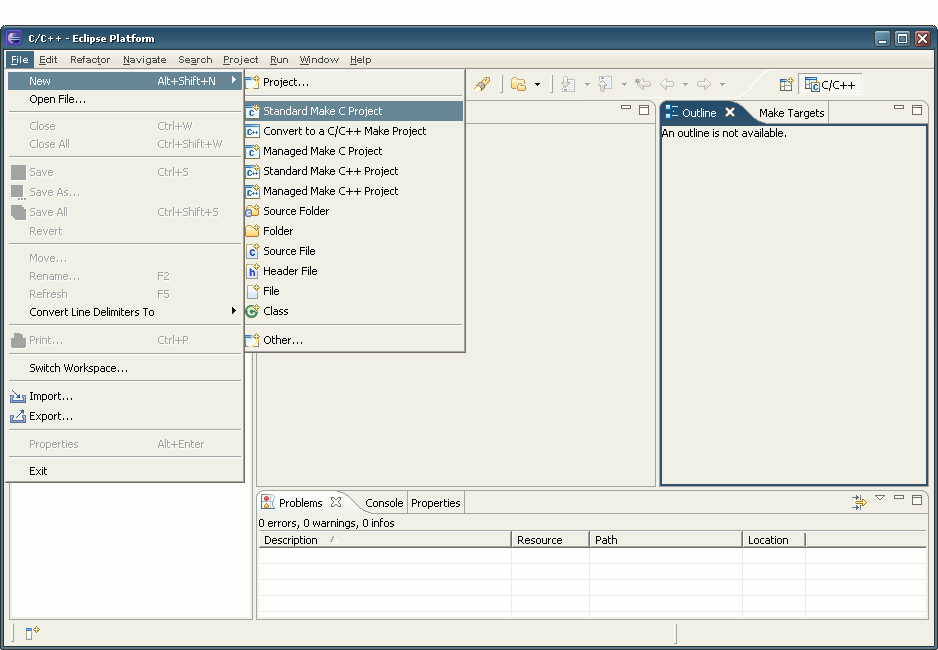Screen dimensions: 938x650
Task: Click Resource column header in Problems table
Action: tap(550, 540)
